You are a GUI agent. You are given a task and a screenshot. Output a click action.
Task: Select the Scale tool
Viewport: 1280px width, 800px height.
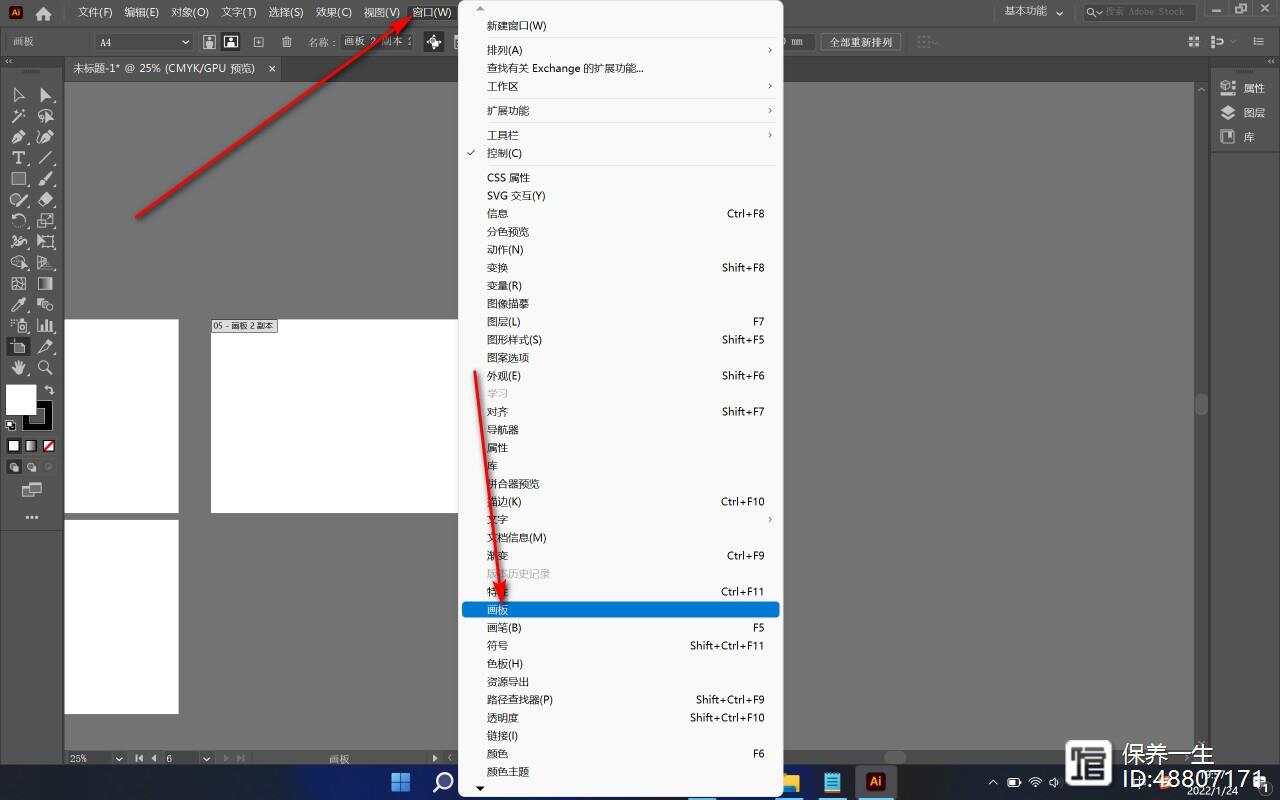click(x=46, y=221)
